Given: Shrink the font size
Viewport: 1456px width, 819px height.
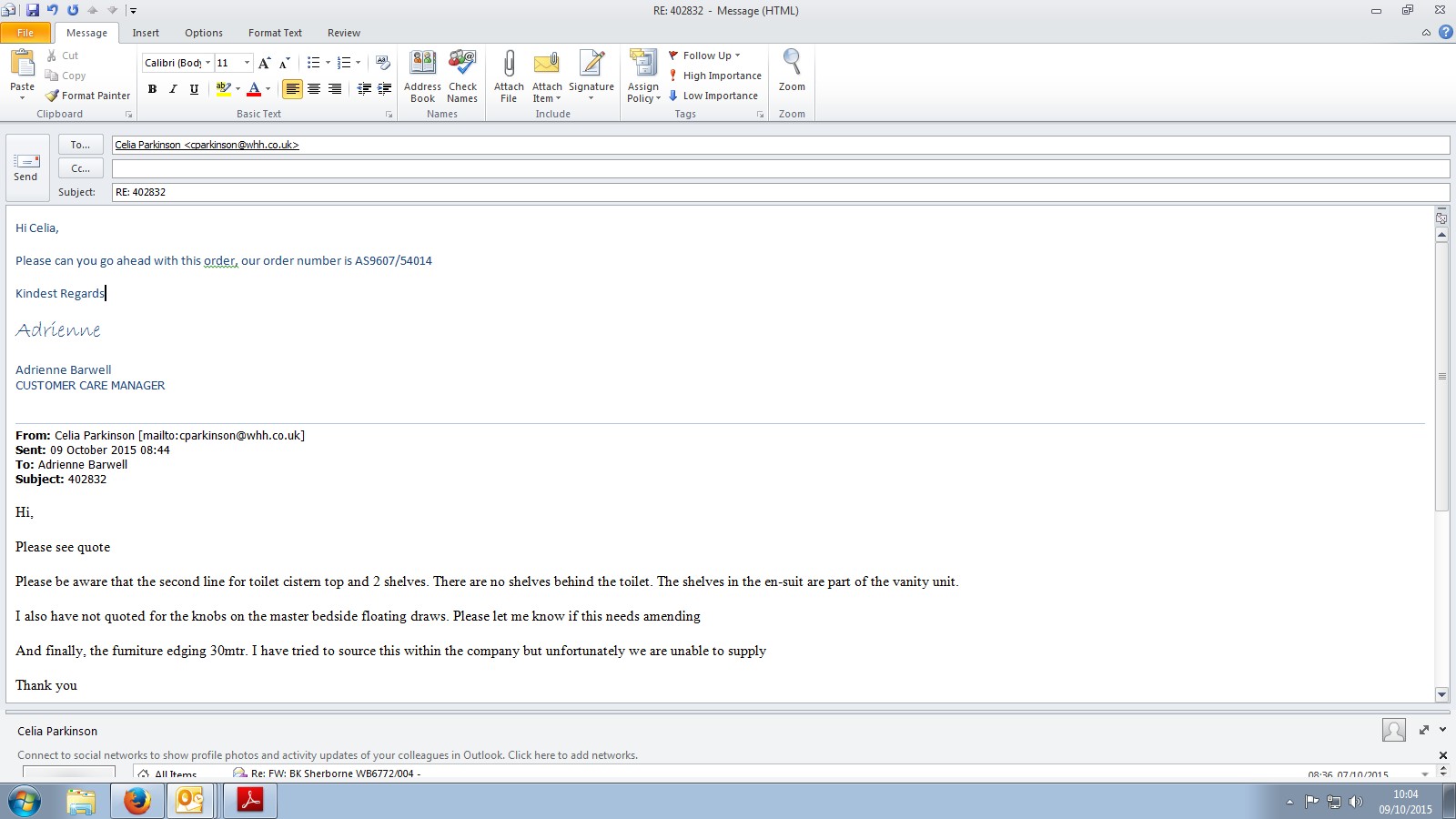Looking at the screenshot, I should point(284,63).
